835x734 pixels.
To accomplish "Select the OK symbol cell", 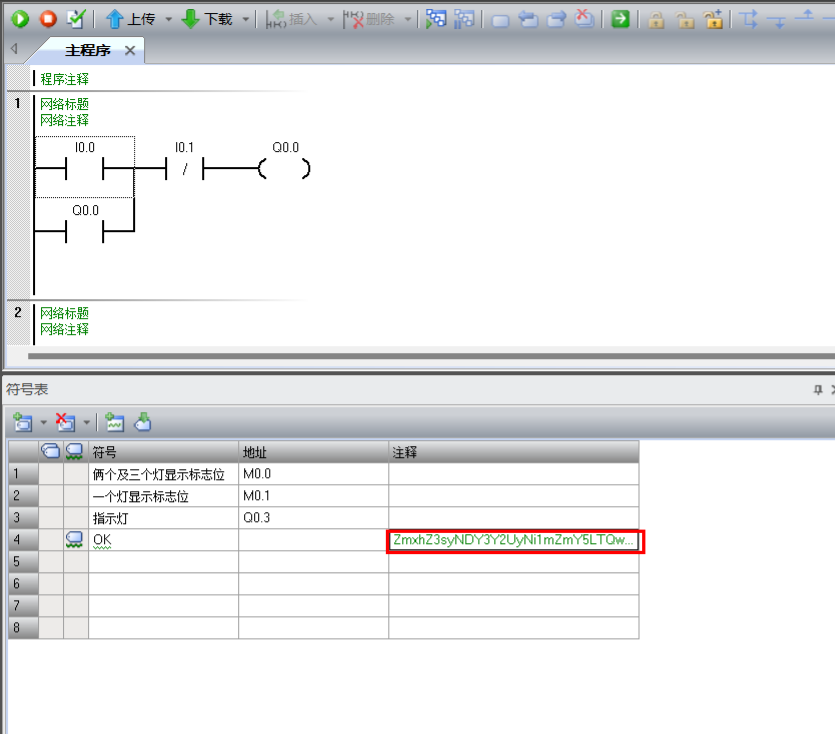I will [163, 540].
